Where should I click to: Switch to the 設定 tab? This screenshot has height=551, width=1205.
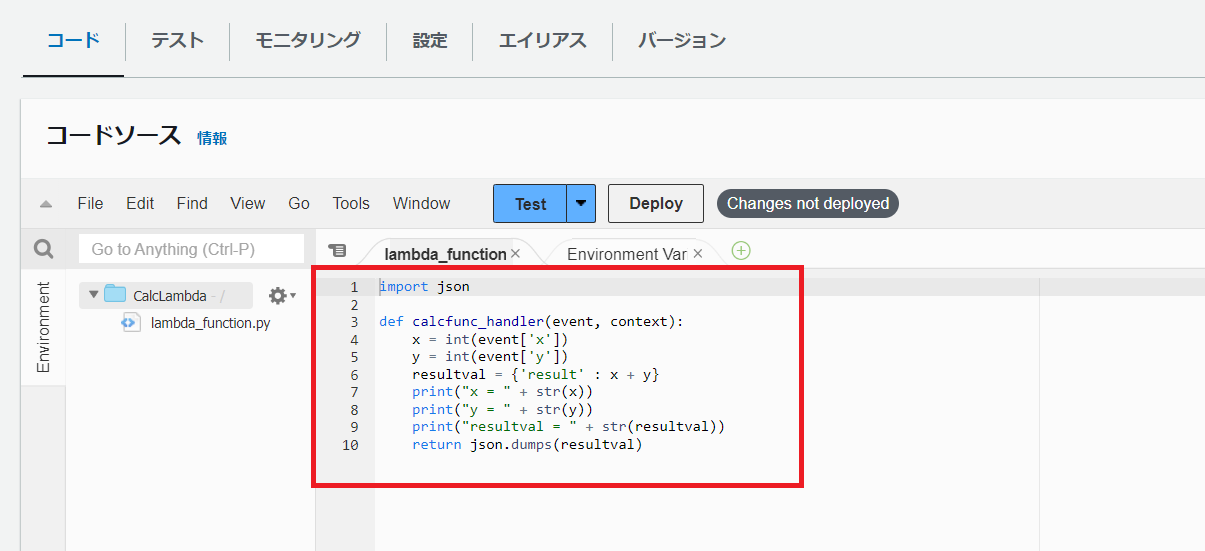pyautogui.click(x=430, y=40)
